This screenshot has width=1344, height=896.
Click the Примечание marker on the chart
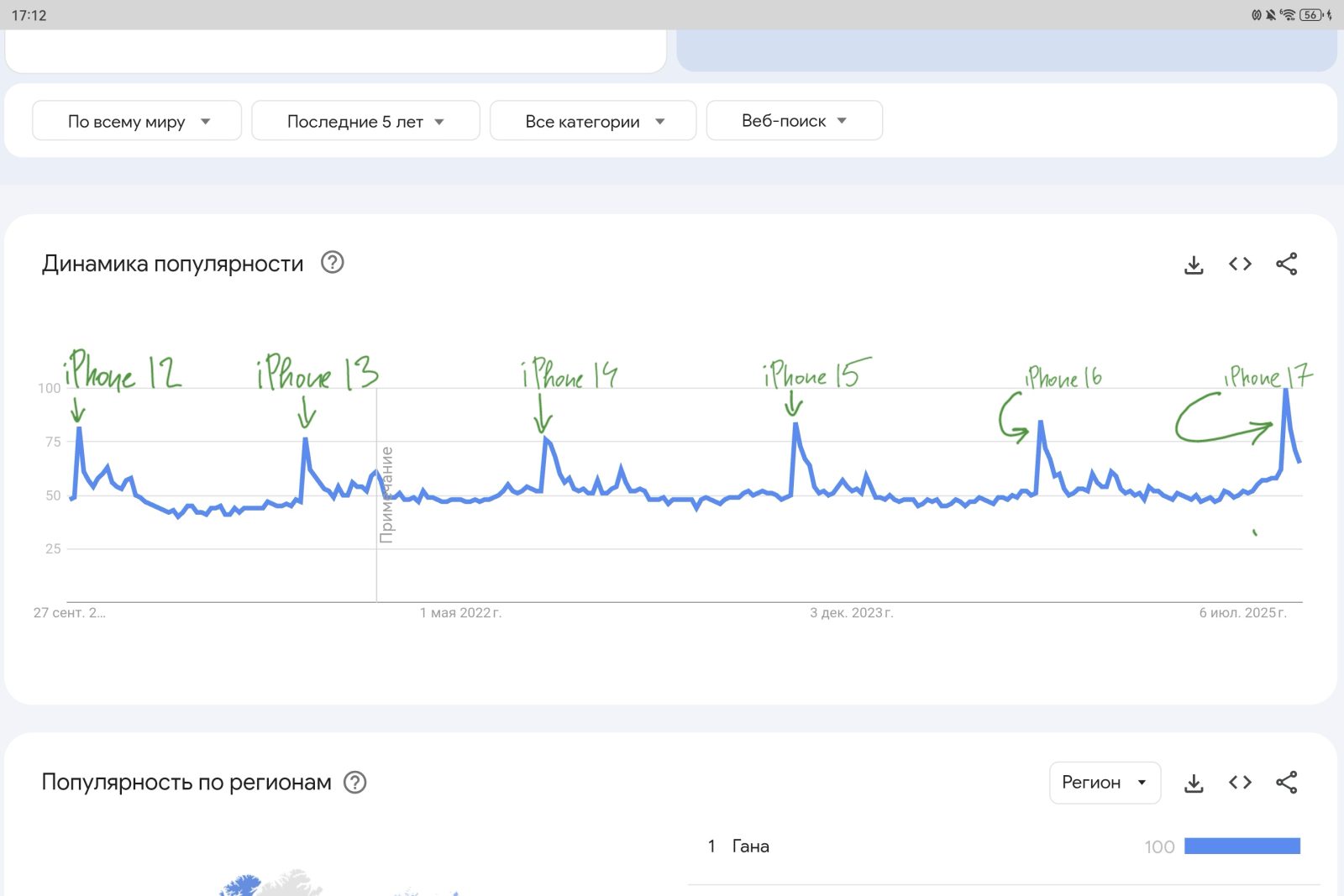point(386,495)
